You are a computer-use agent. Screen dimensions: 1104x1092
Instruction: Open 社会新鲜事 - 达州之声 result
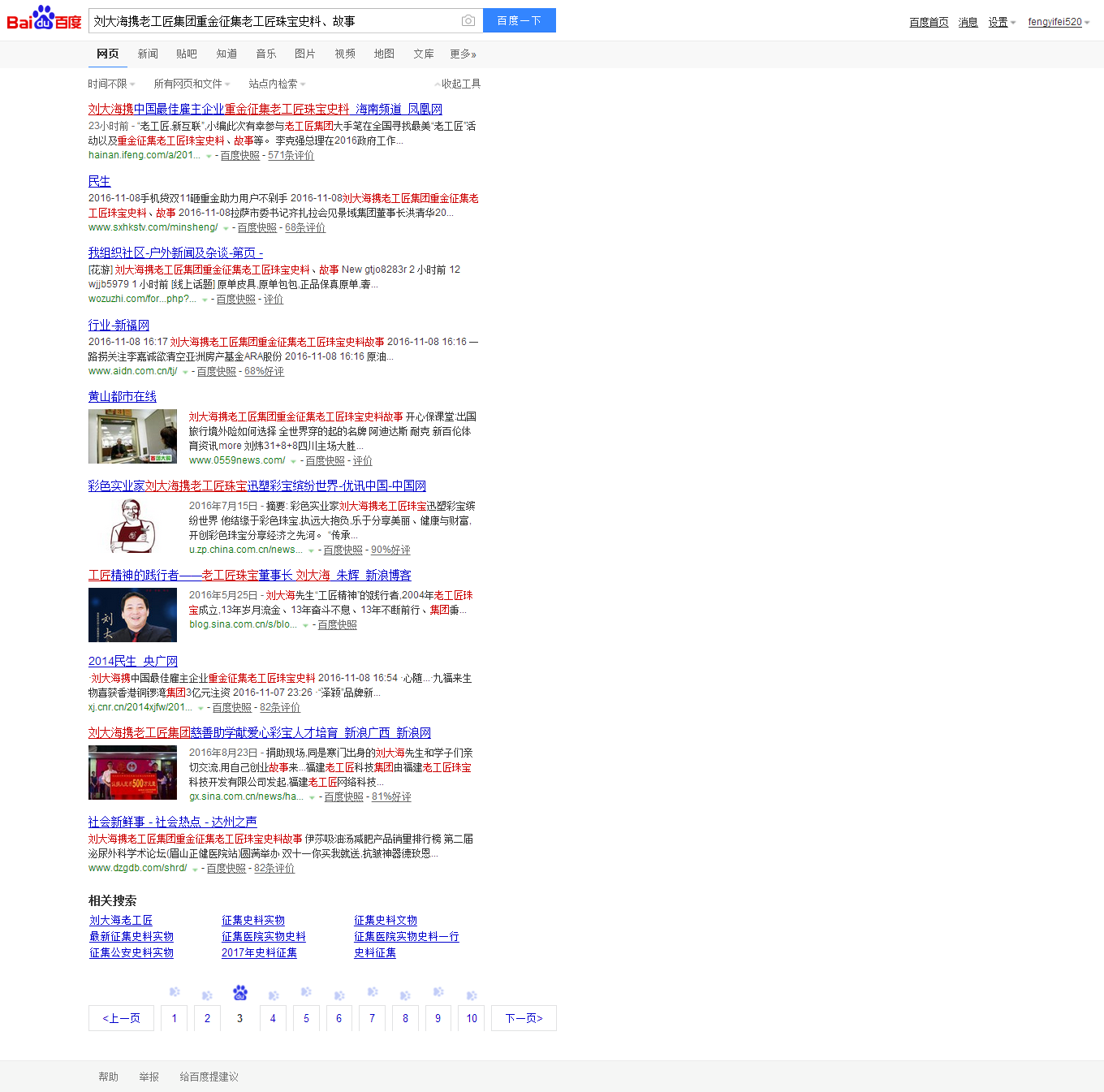click(173, 822)
